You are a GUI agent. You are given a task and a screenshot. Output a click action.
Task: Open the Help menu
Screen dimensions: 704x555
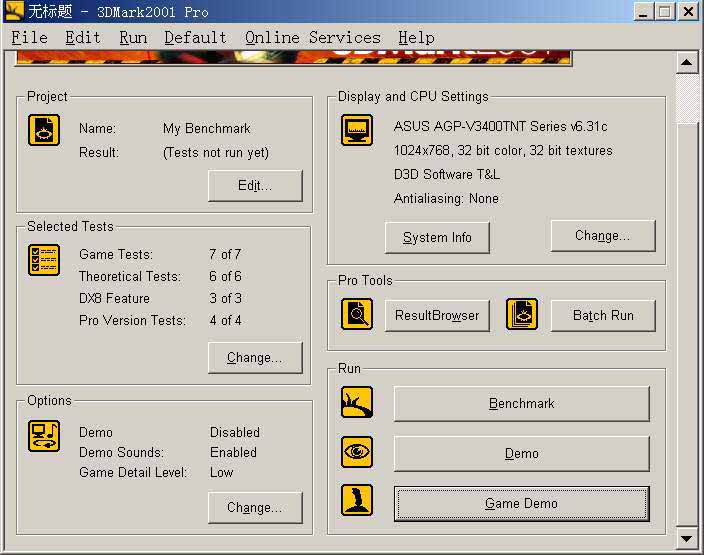[x=416, y=38]
